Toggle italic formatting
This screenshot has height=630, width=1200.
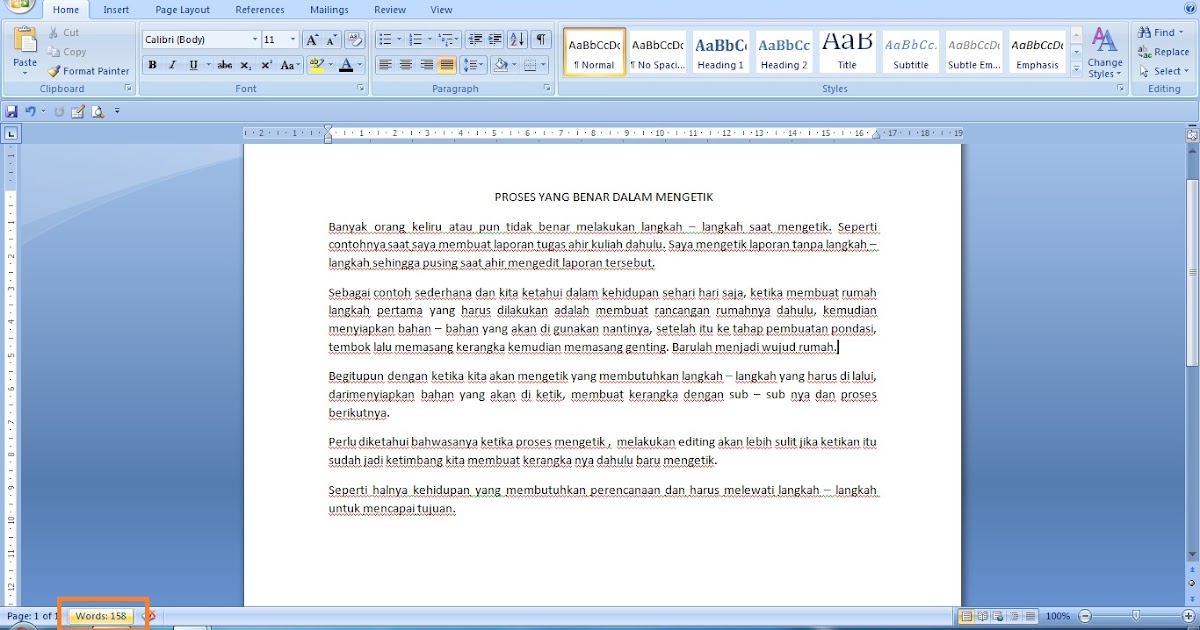click(x=172, y=65)
